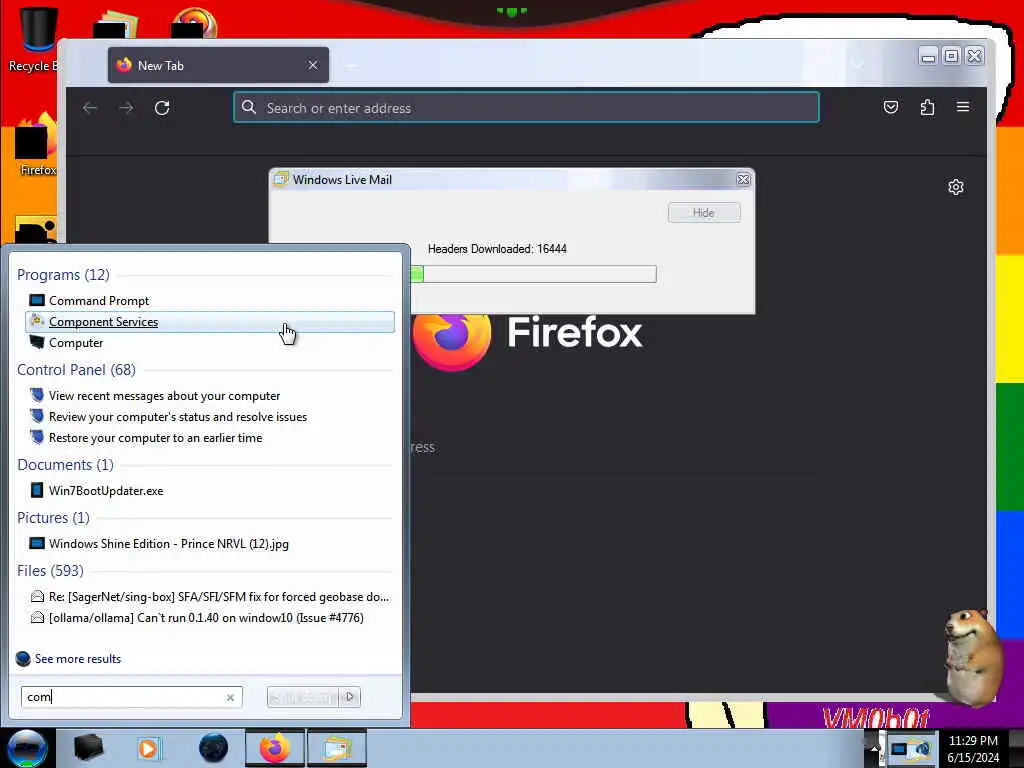The height and width of the screenshot is (768, 1024).
Task: Launch Component Services from the Programs list
Action: point(209,322)
